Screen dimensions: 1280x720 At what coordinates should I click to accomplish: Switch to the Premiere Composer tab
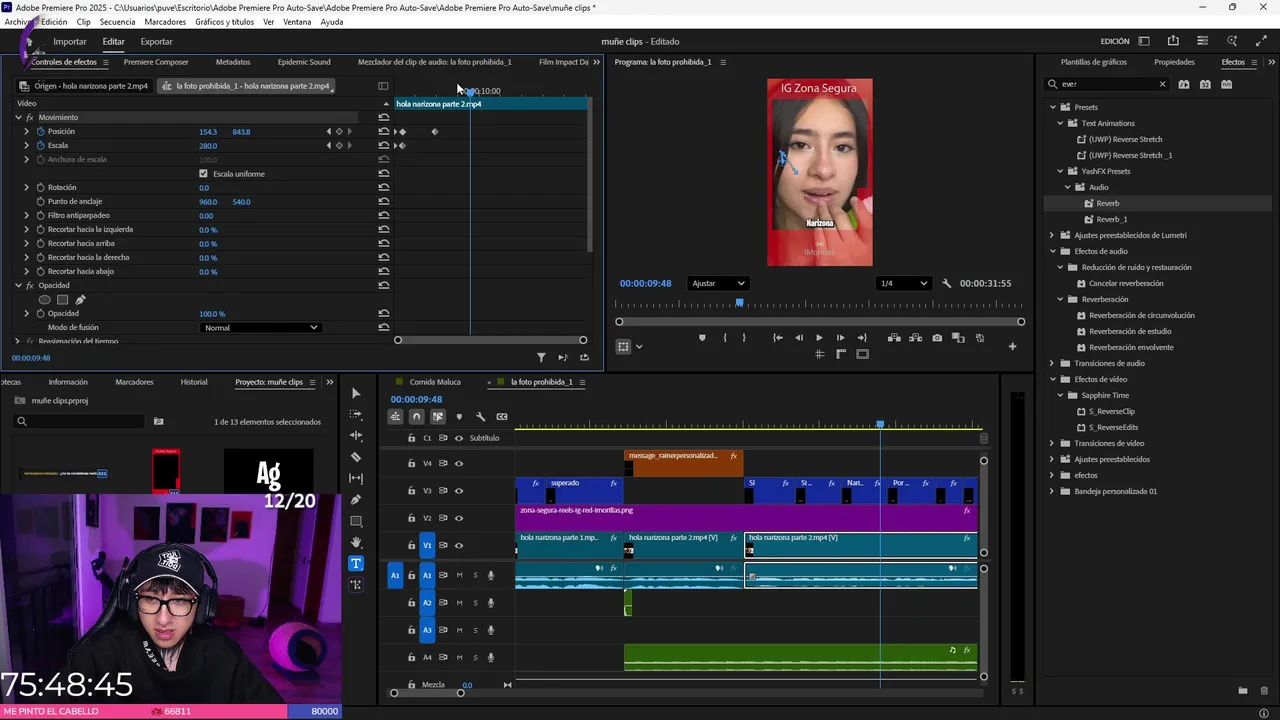[156, 62]
